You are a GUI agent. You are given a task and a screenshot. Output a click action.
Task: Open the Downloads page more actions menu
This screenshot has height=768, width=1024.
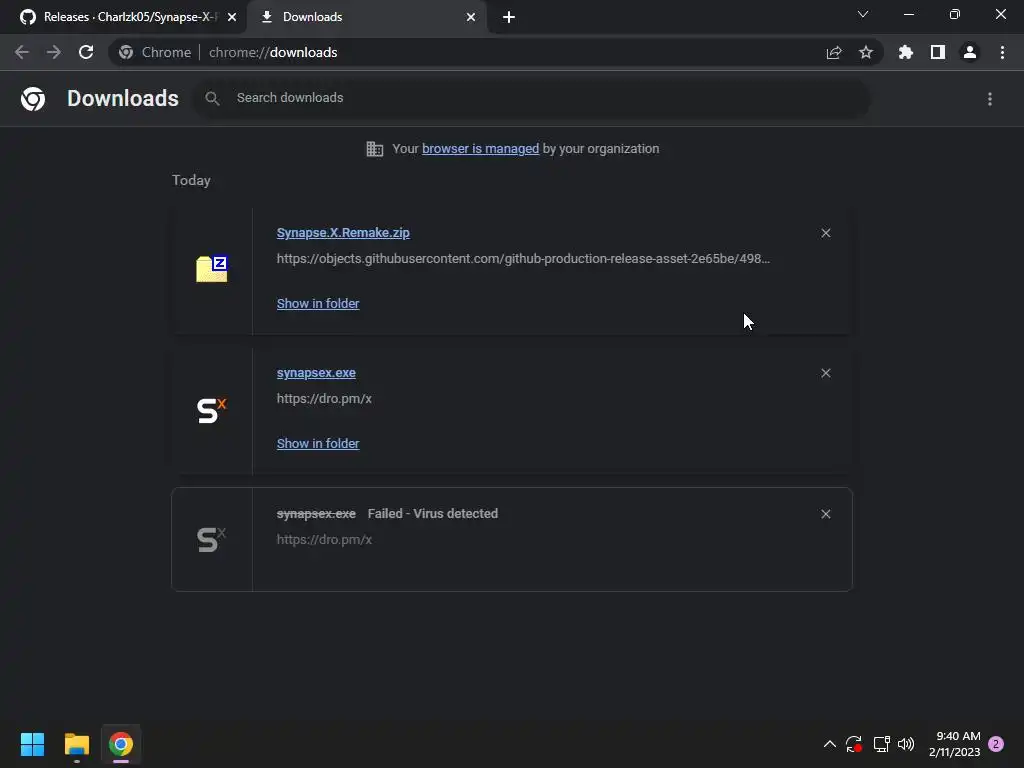[990, 99]
